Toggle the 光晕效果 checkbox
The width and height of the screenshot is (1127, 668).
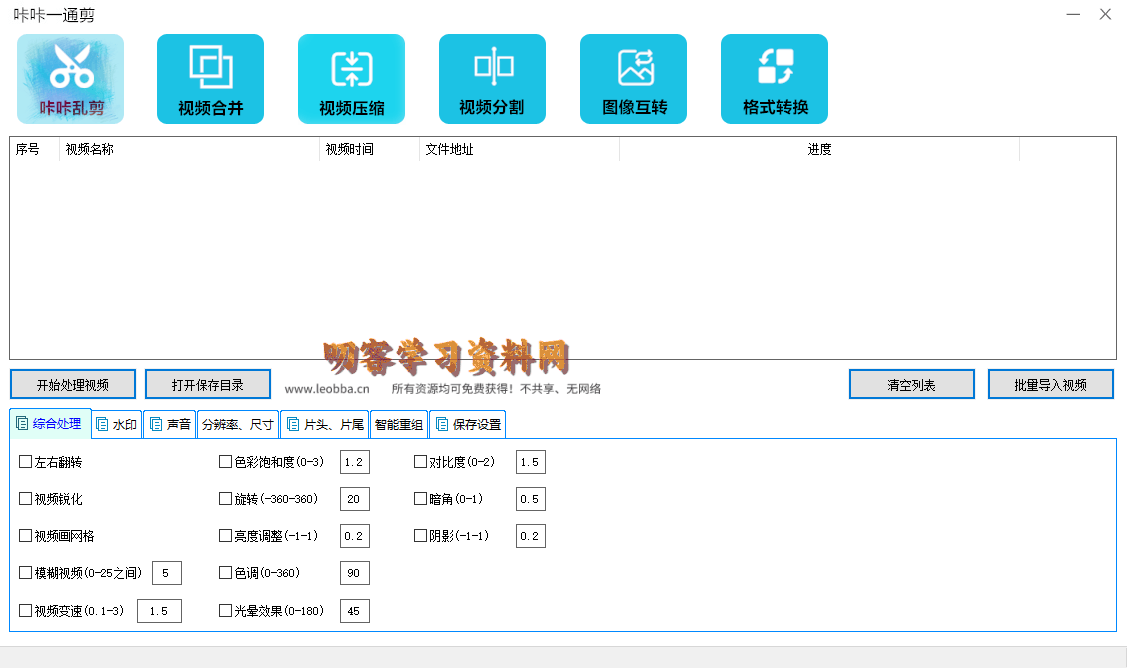coord(225,610)
